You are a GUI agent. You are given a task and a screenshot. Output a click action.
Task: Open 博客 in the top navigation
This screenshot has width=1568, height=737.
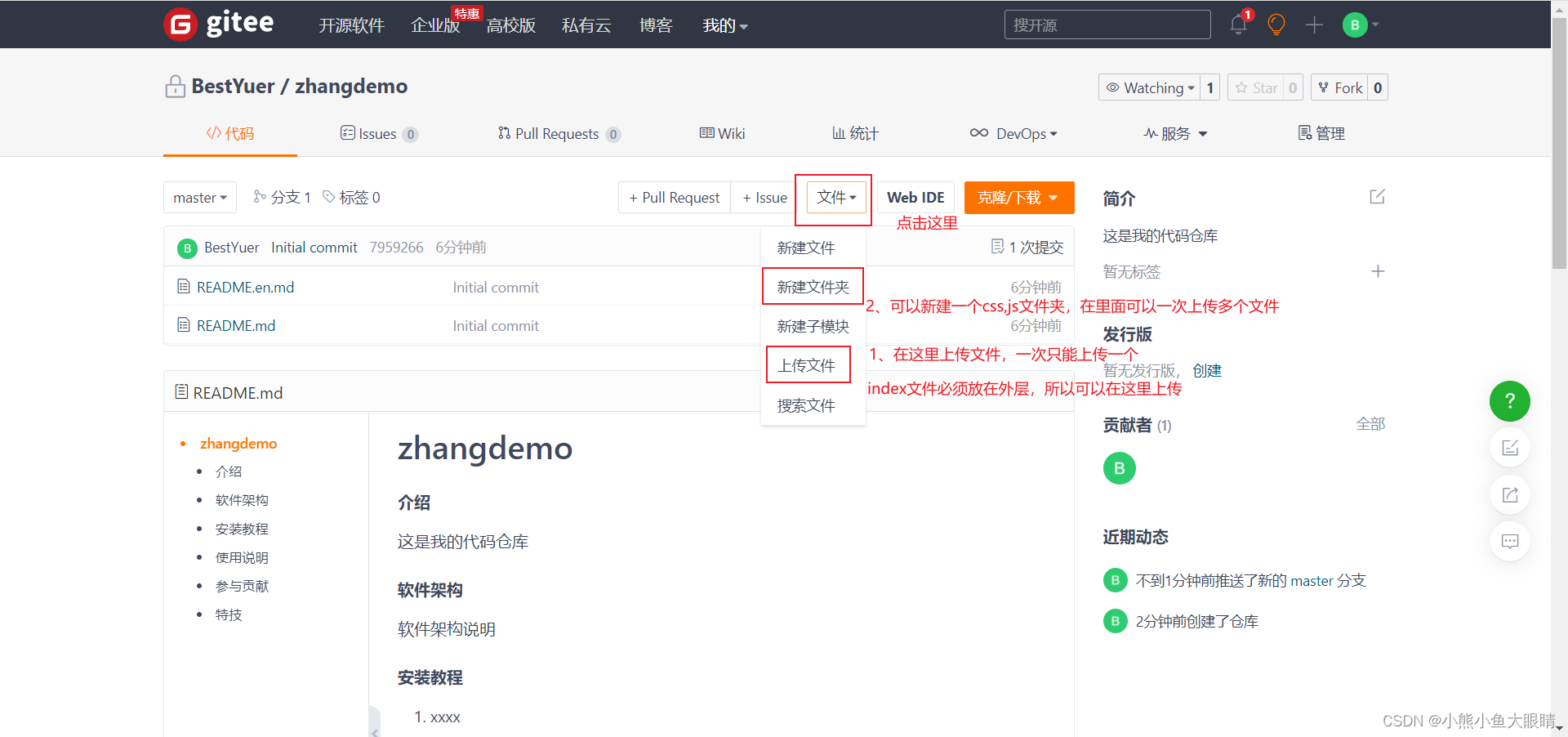click(656, 25)
